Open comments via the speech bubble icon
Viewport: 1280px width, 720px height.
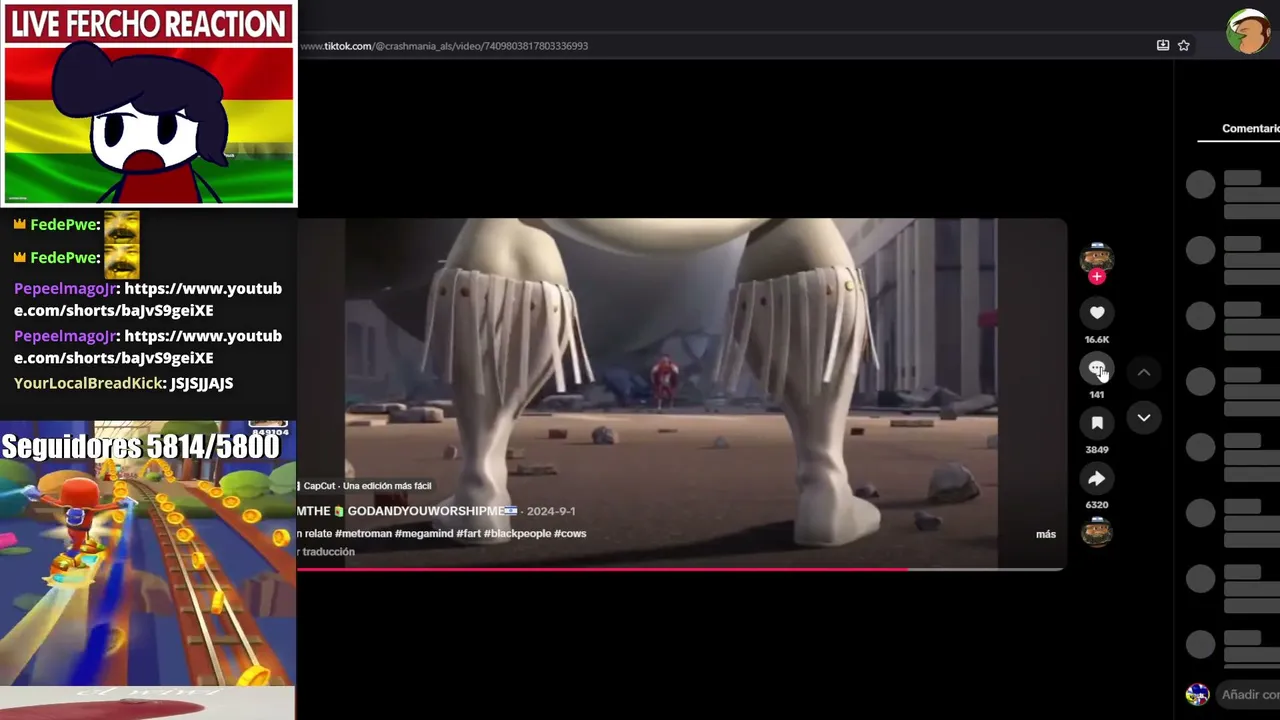click(1097, 369)
